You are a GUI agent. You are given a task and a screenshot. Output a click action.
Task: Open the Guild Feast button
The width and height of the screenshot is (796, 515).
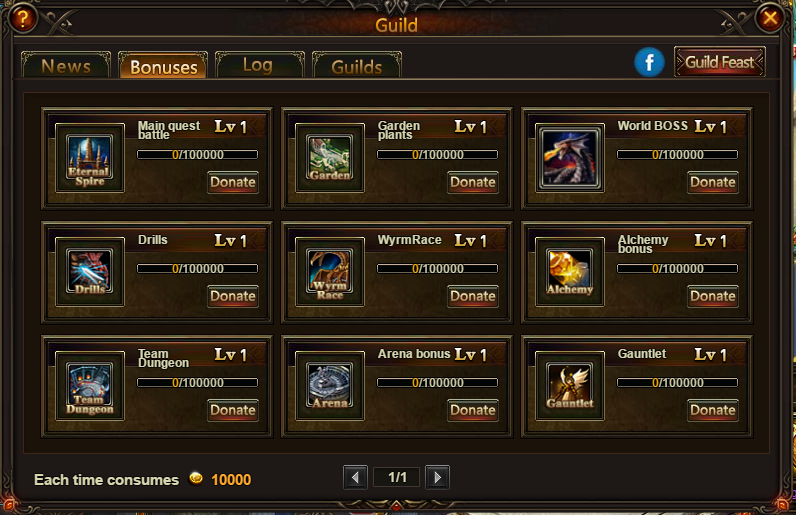point(719,62)
